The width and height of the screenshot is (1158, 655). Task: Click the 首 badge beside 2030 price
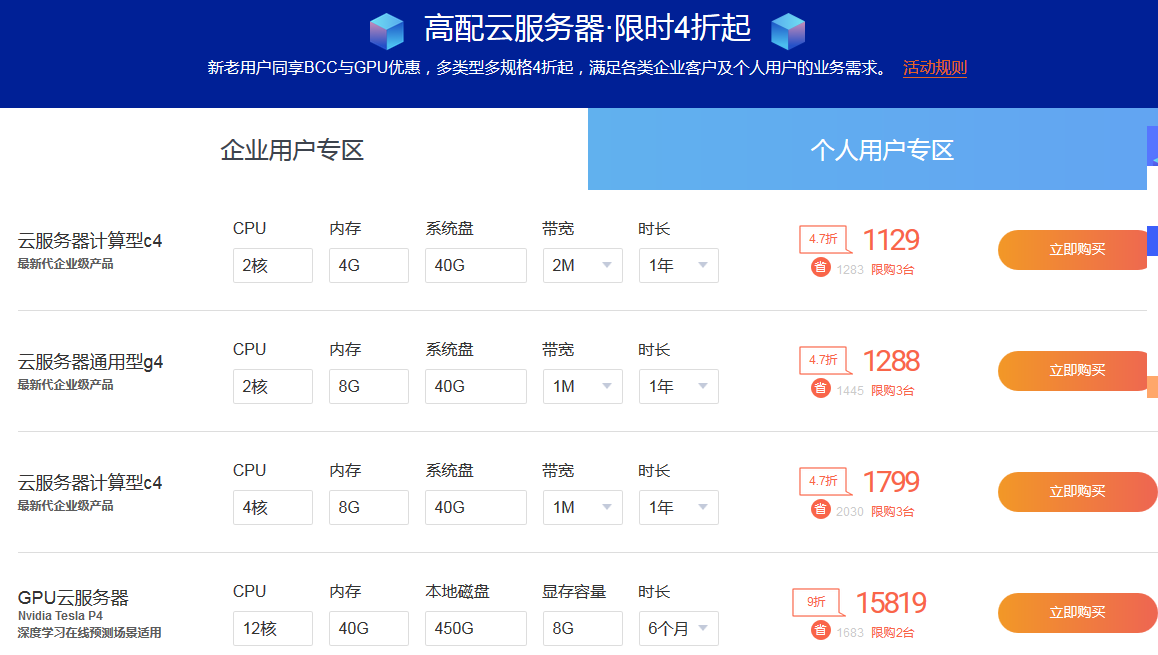820,510
